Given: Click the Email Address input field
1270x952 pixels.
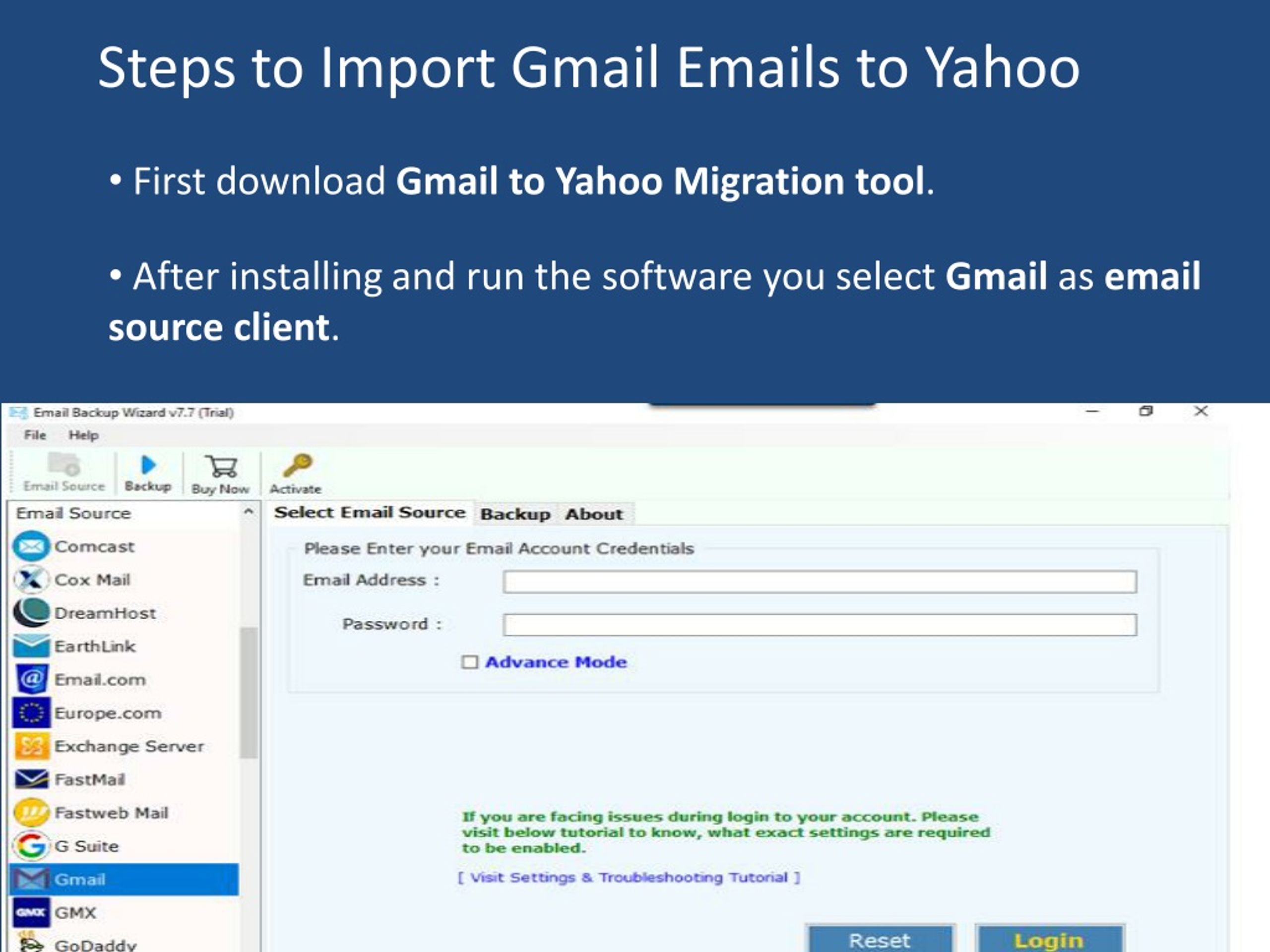Looking at the screenshot, I should [x=820, y=581].
